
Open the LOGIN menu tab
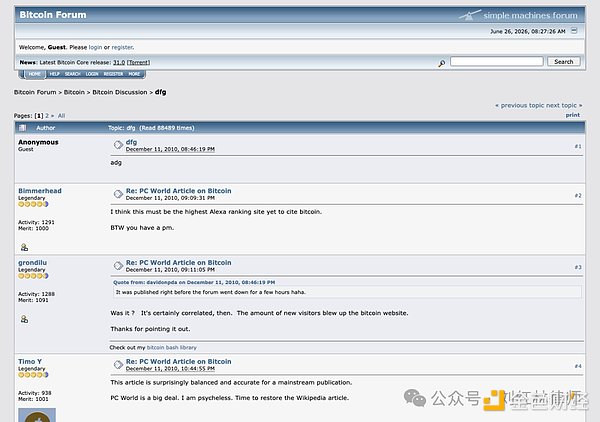[92, 74]
